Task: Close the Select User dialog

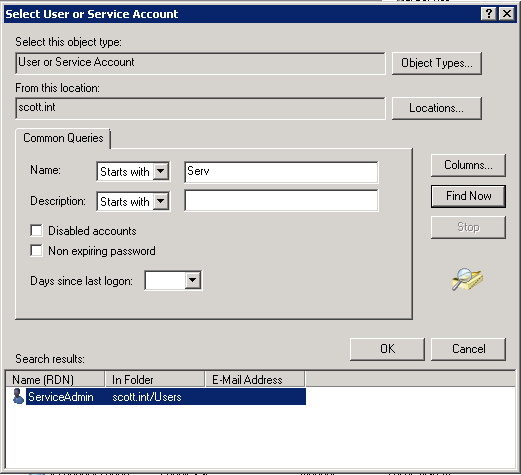Action: click(507, 14)
